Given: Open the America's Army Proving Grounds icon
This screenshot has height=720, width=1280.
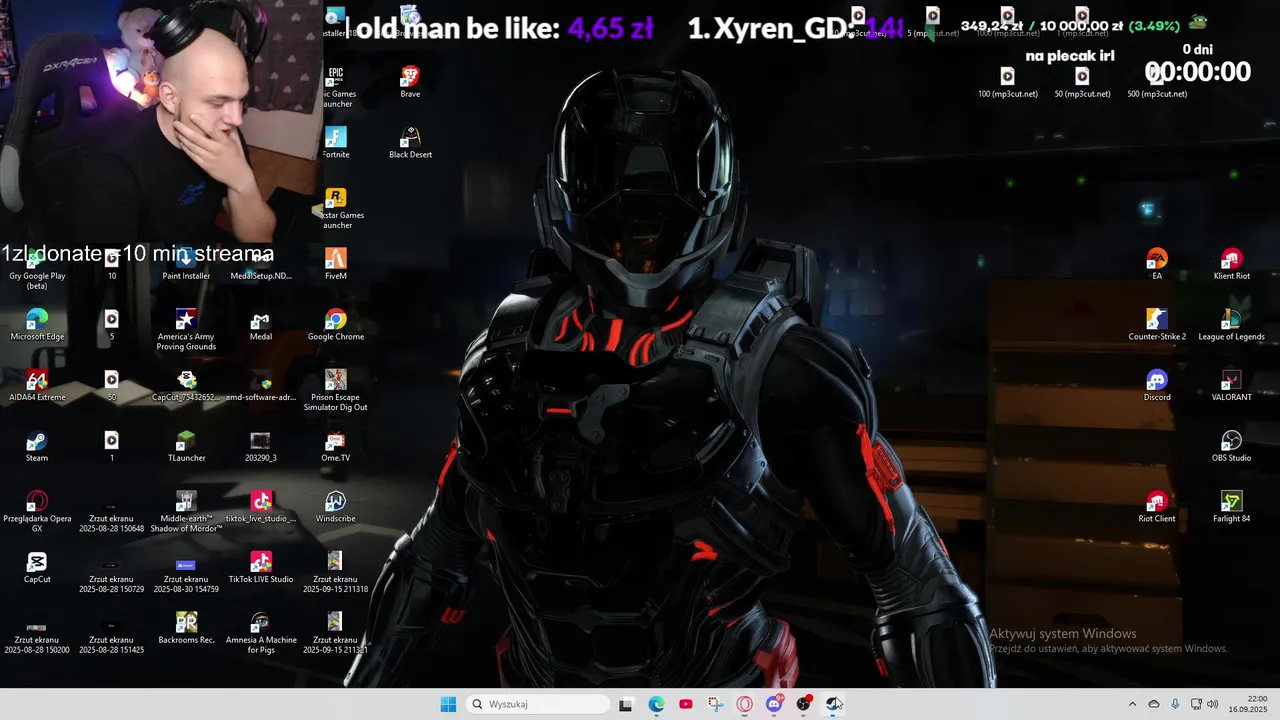Looking at the screenshot, I should 186,330.
